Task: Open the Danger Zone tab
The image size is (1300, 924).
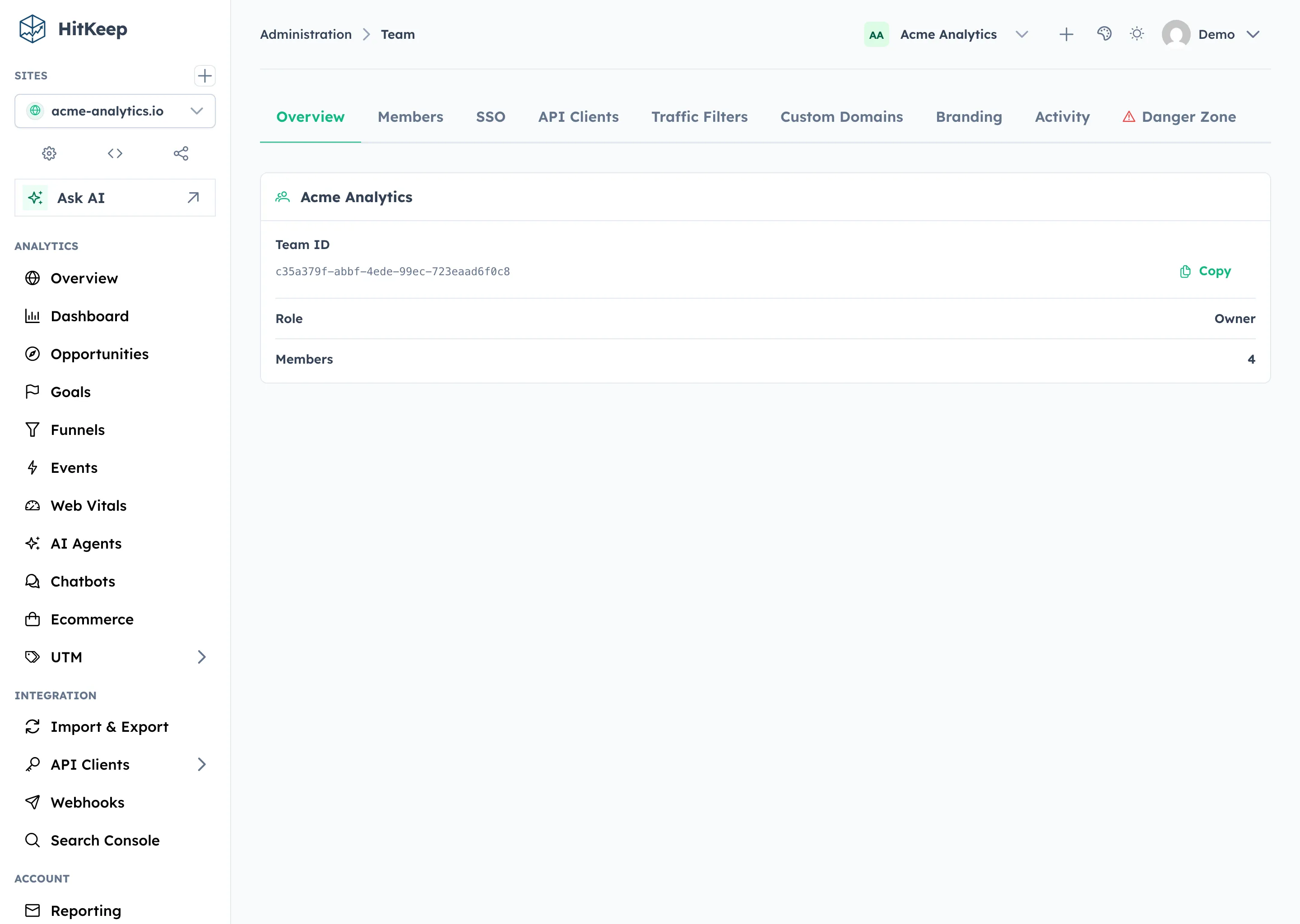Action: coord(1179,117)
